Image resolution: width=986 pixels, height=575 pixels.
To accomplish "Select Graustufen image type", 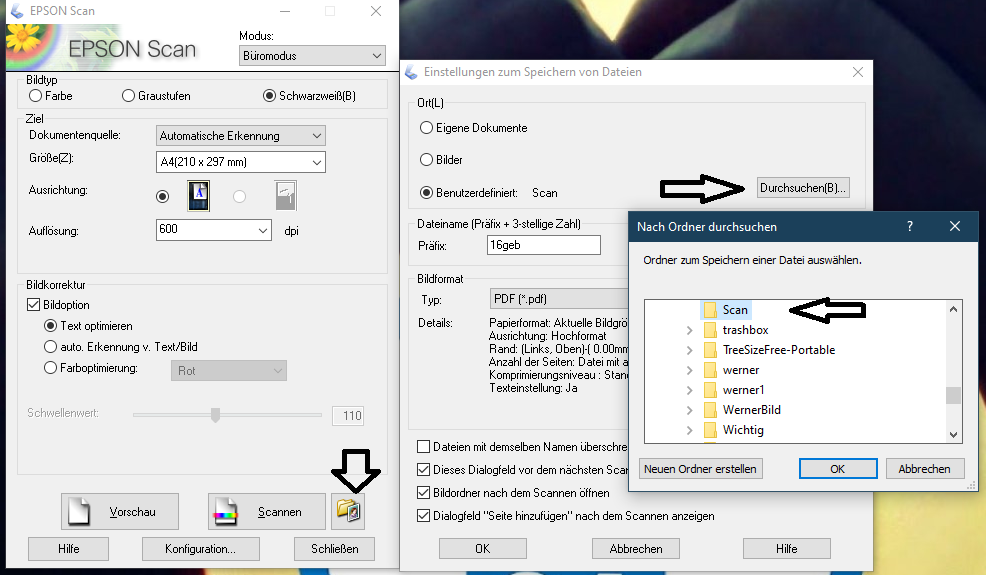I will 128,96.
